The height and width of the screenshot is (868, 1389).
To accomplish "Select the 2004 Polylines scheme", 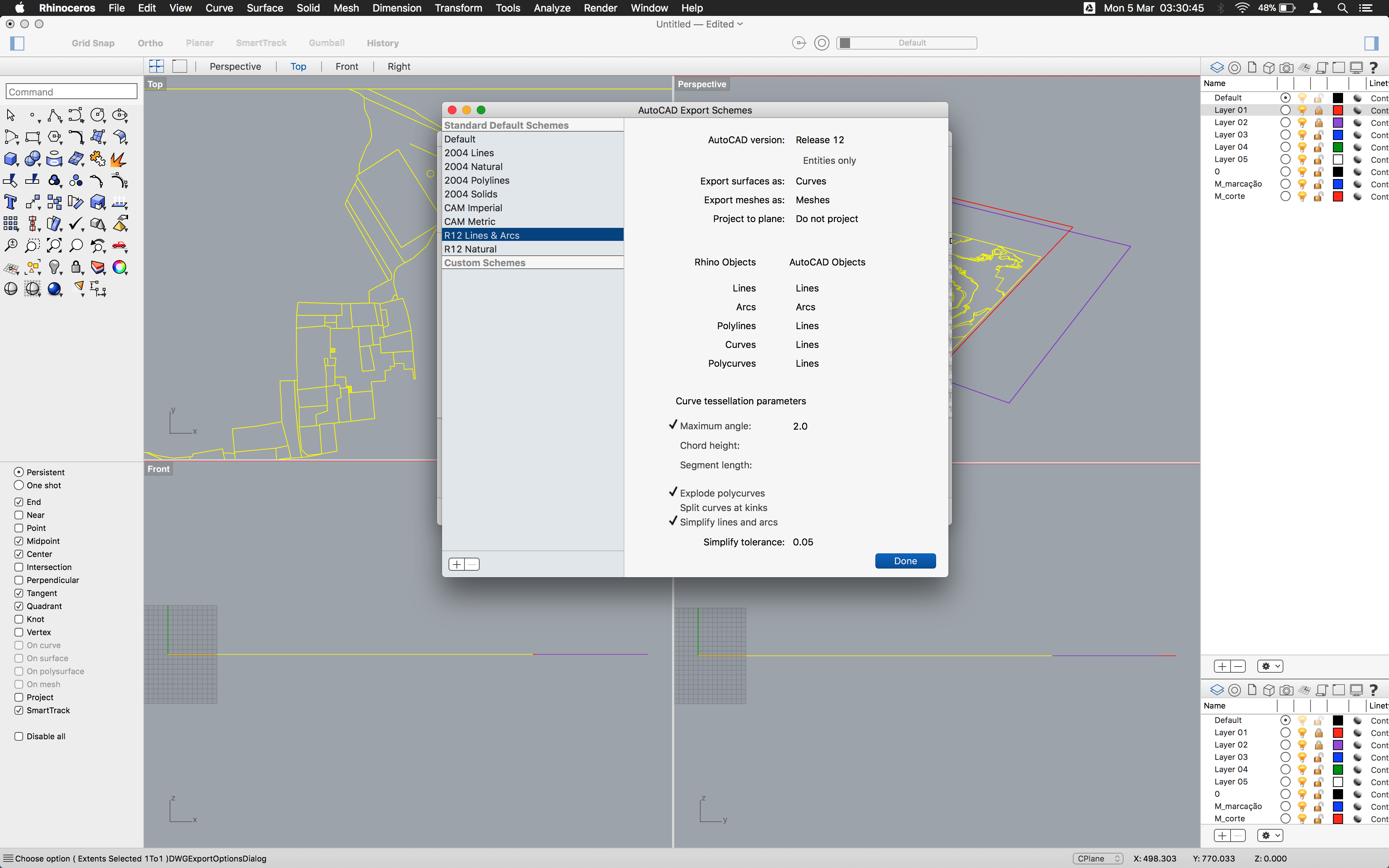I will click(x=533, y=180).
